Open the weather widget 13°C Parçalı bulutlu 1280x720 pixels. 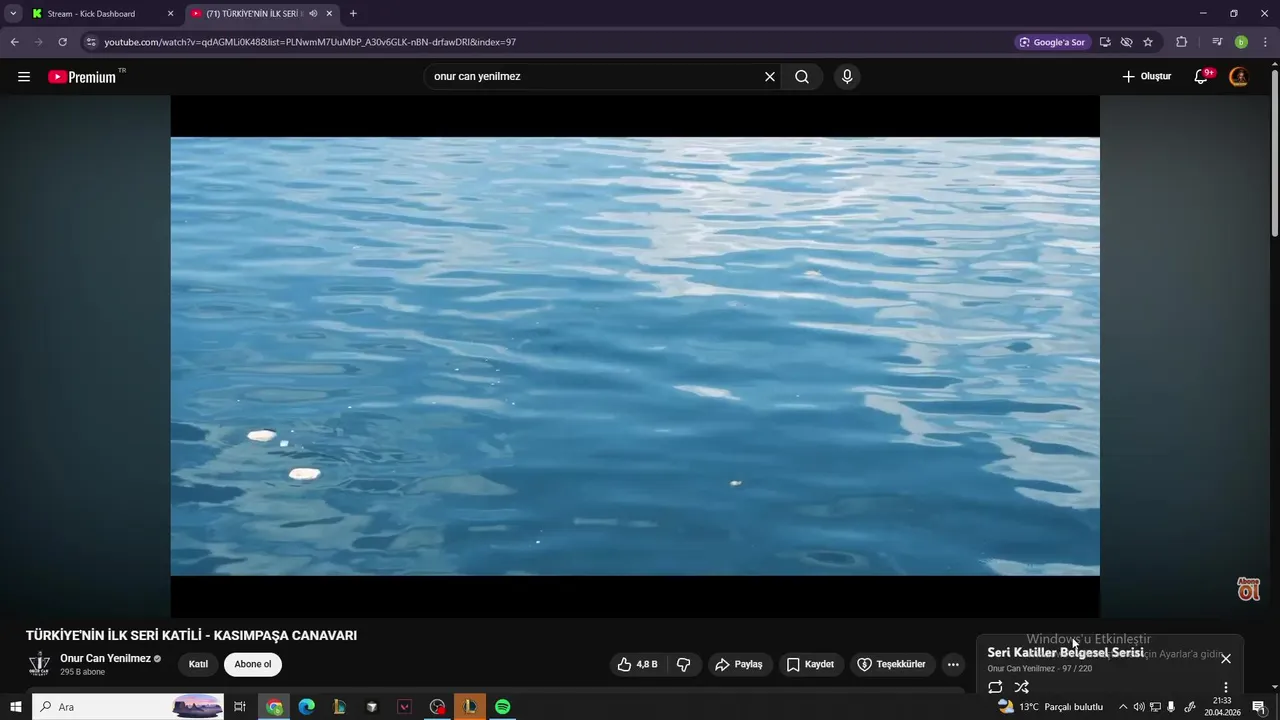click(1050, 707)
